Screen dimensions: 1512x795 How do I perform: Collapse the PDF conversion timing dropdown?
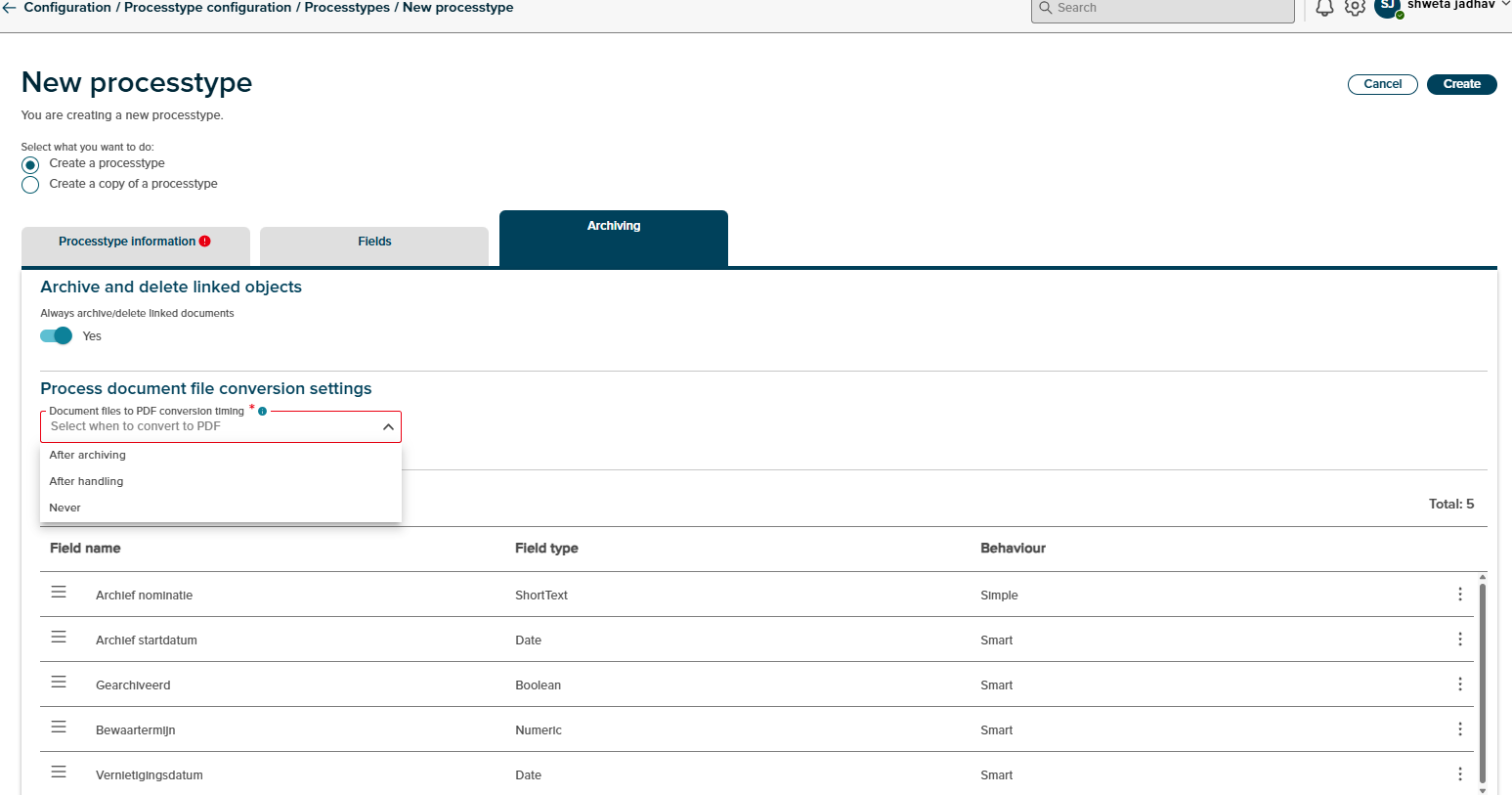click(x=388, y=427)
